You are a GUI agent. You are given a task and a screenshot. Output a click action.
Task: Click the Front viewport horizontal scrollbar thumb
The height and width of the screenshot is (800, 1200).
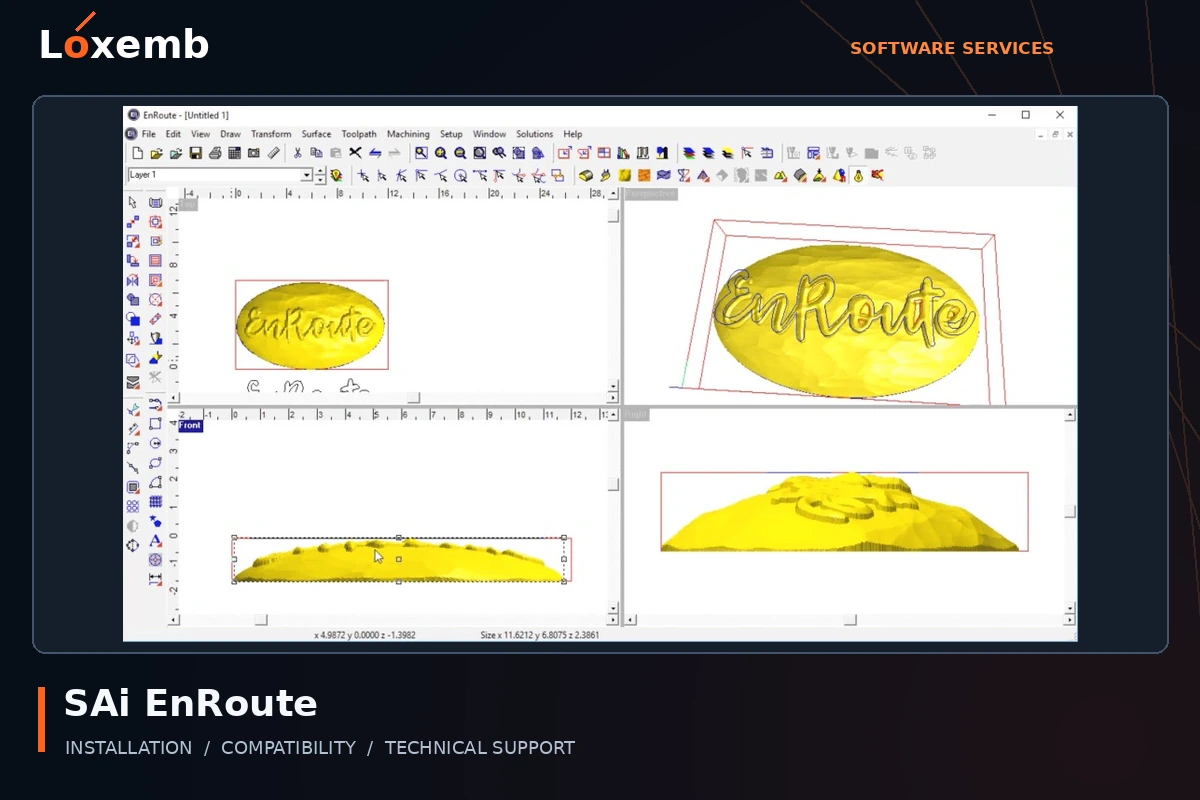(261, 620)
